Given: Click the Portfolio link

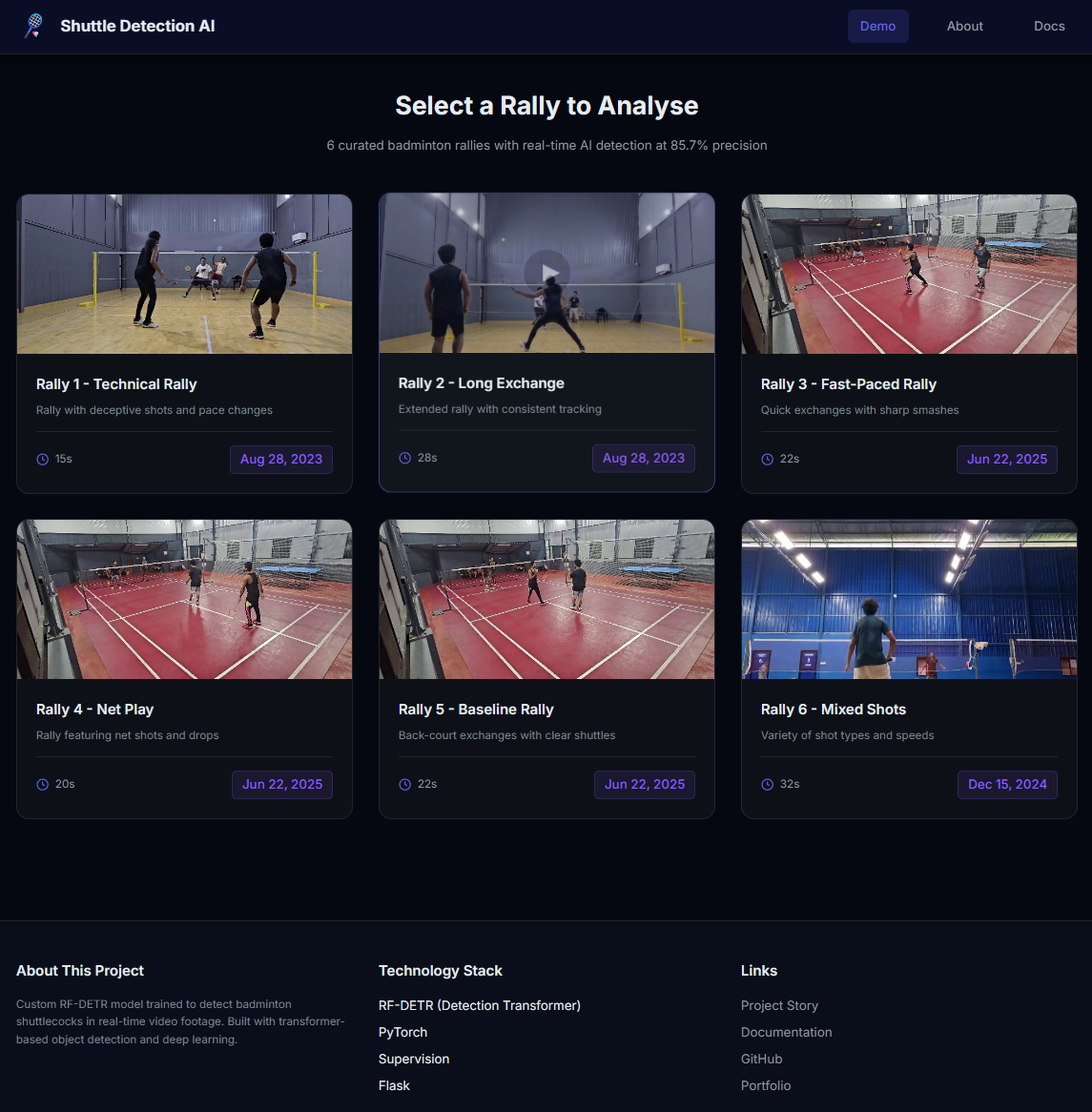Looking at the screenshot, I should 766,1085.
